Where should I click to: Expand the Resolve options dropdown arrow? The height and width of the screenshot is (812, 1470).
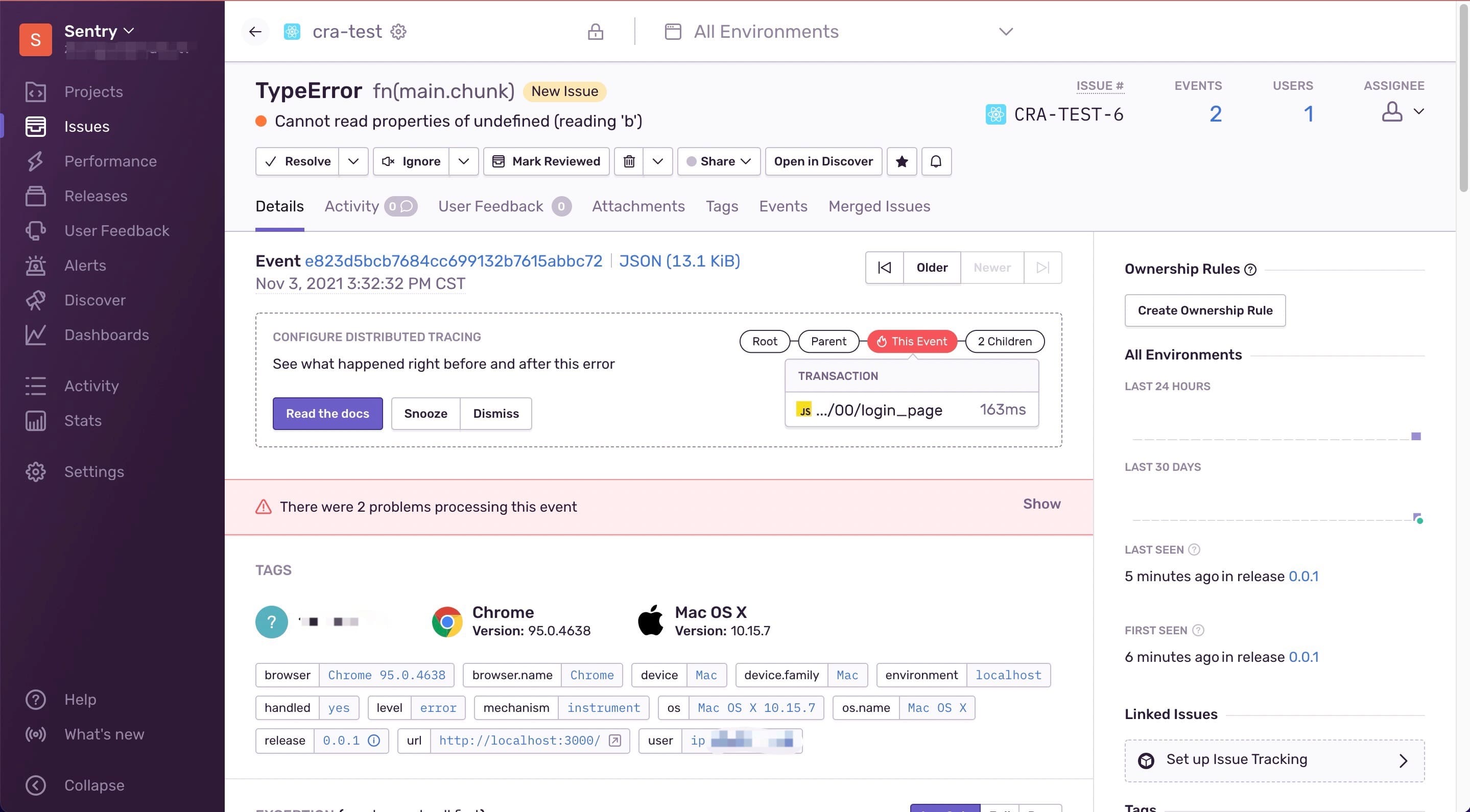pos(353,161)
